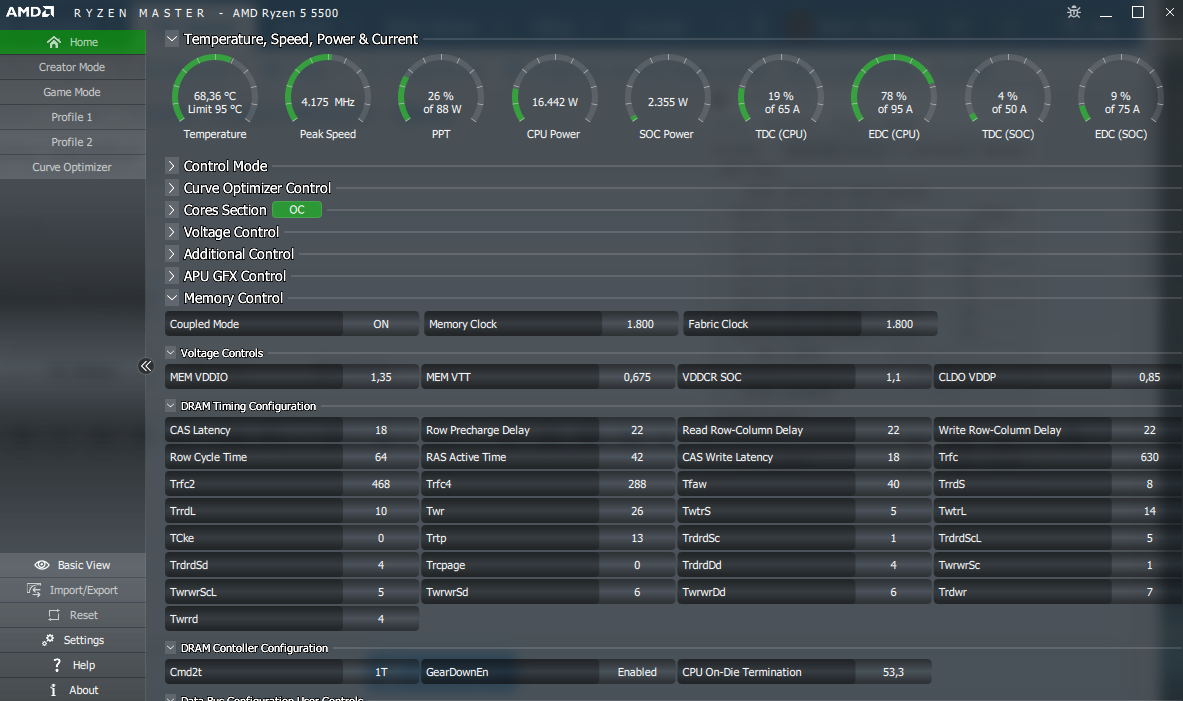This screenshot has width=1183, height=701.
Task: Click the CAS Write Latency row
Action: 805,457
